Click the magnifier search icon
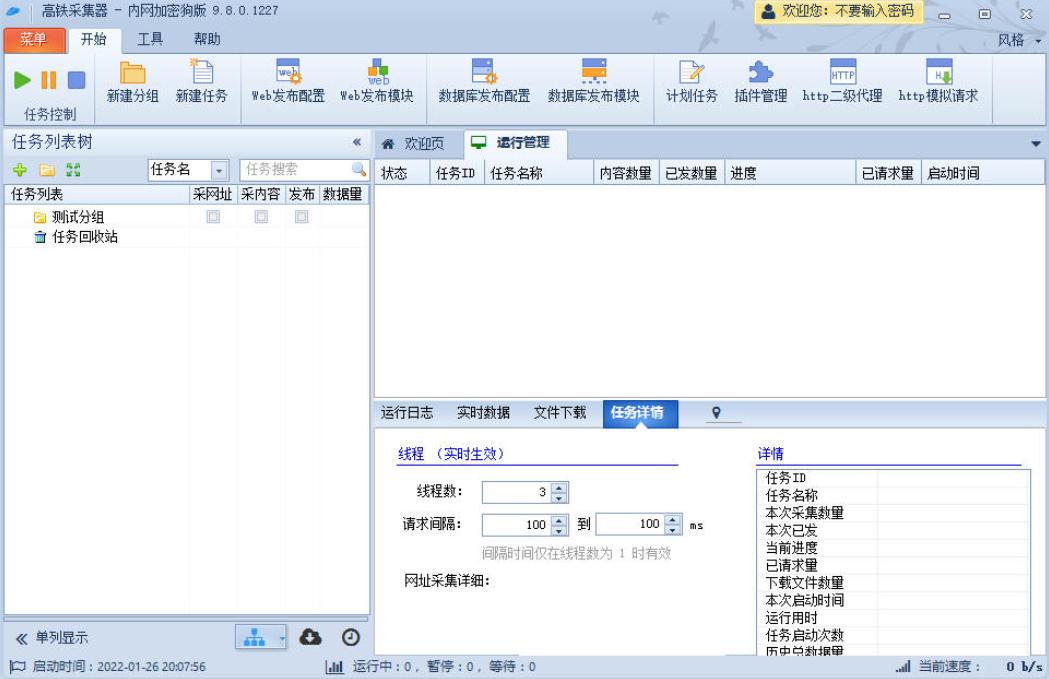1049x679 pixels. pyautogui.click(x=359, y=169)
